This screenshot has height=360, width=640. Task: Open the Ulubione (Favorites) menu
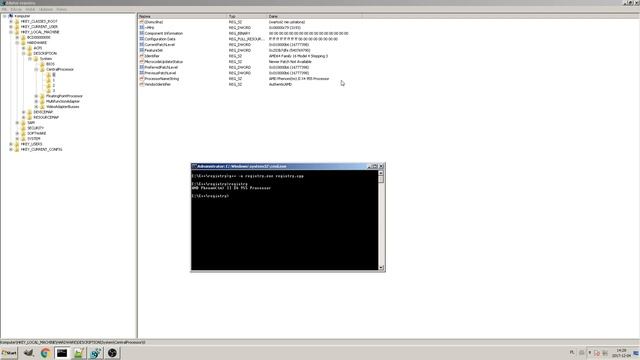[x=46, y=9]
